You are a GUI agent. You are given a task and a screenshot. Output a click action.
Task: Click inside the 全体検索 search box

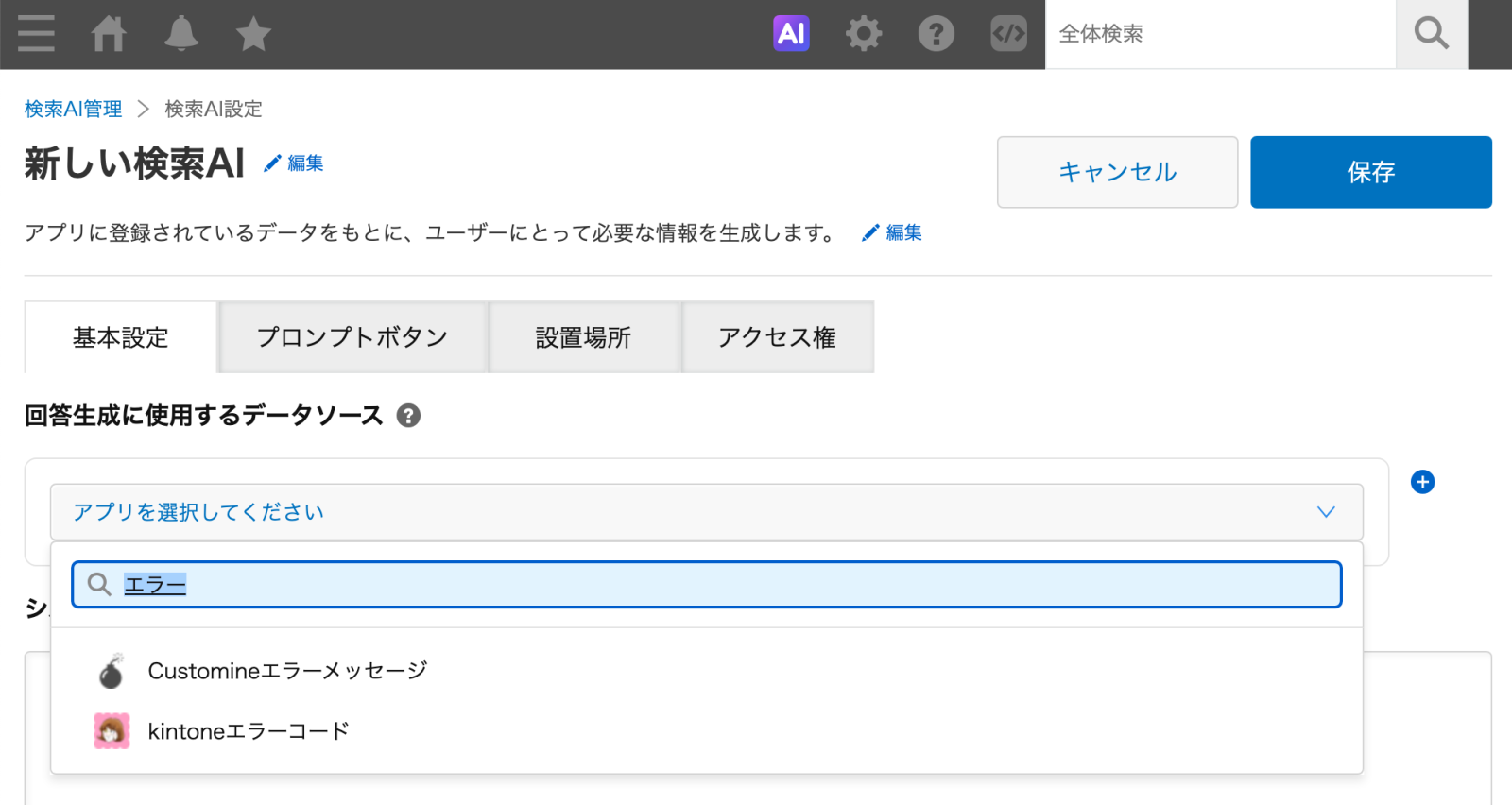[x=1220, y=34]
